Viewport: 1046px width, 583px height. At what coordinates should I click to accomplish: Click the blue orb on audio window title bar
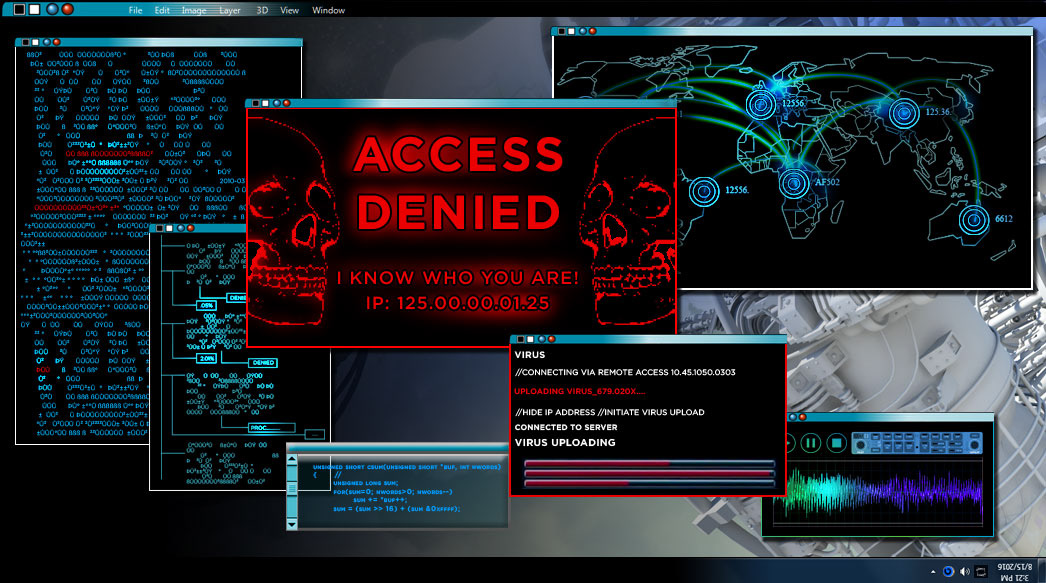point(793,417)
